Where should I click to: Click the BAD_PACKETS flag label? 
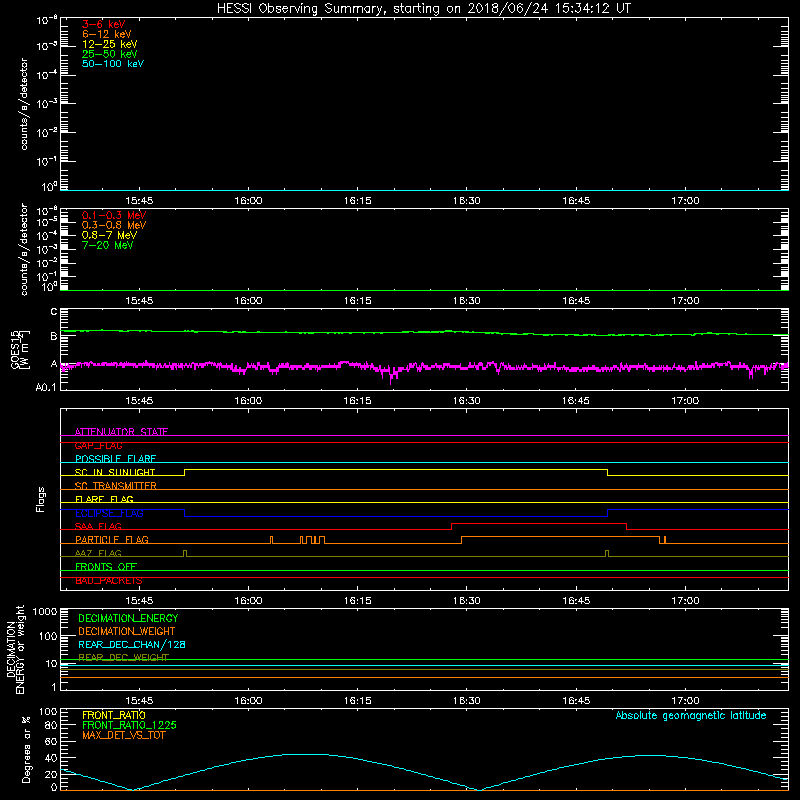click(109, 581)
